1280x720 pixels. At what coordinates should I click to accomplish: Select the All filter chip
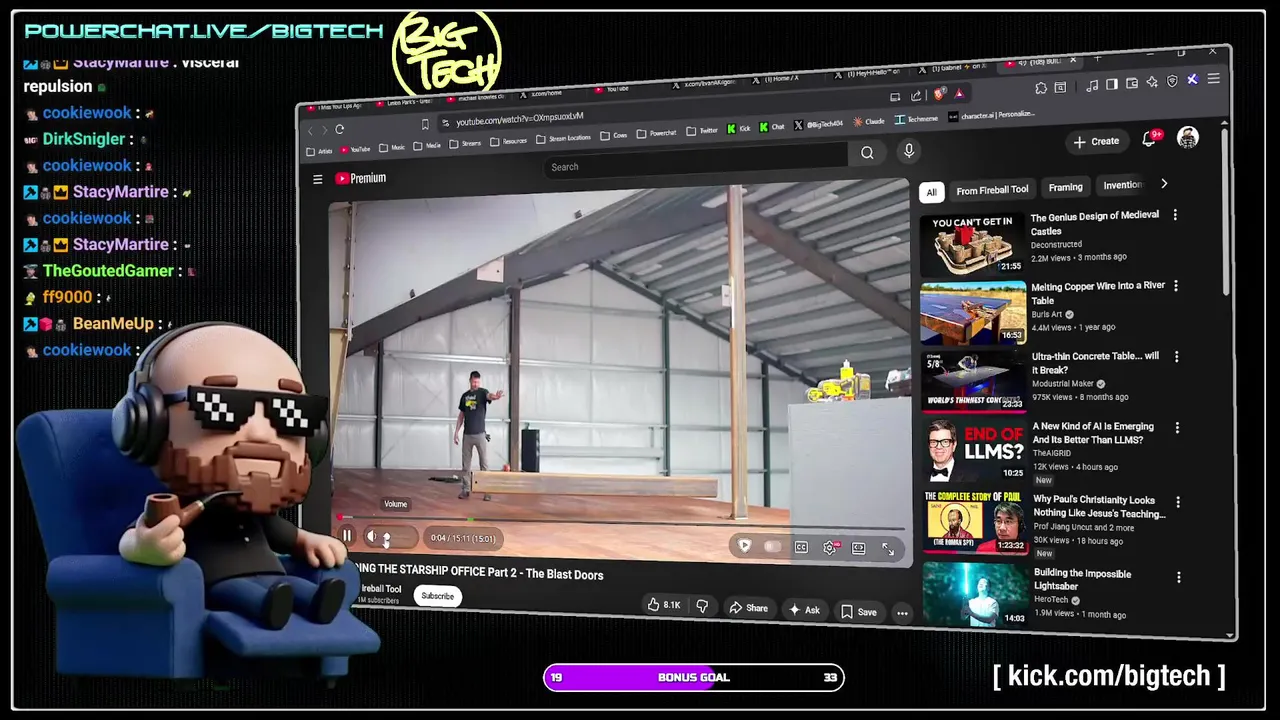pos(931,192)
